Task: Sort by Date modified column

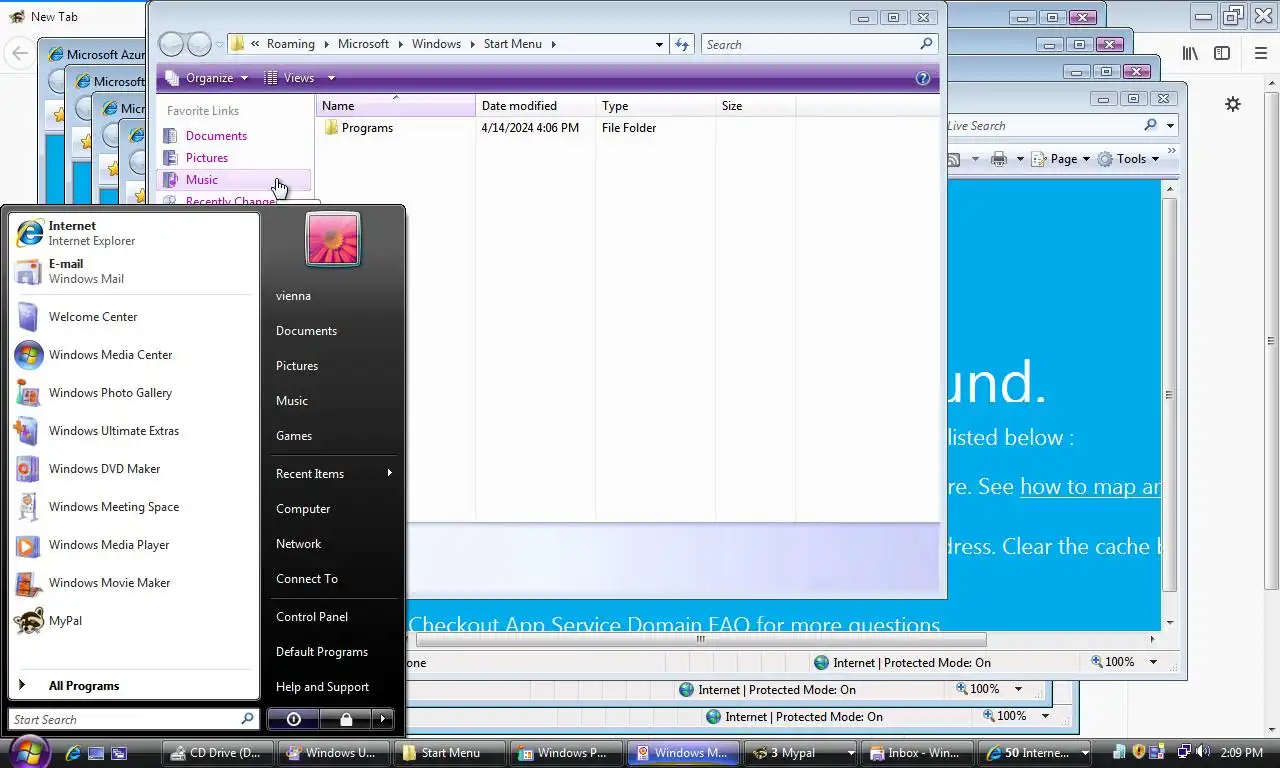Action: coord(535,106)
